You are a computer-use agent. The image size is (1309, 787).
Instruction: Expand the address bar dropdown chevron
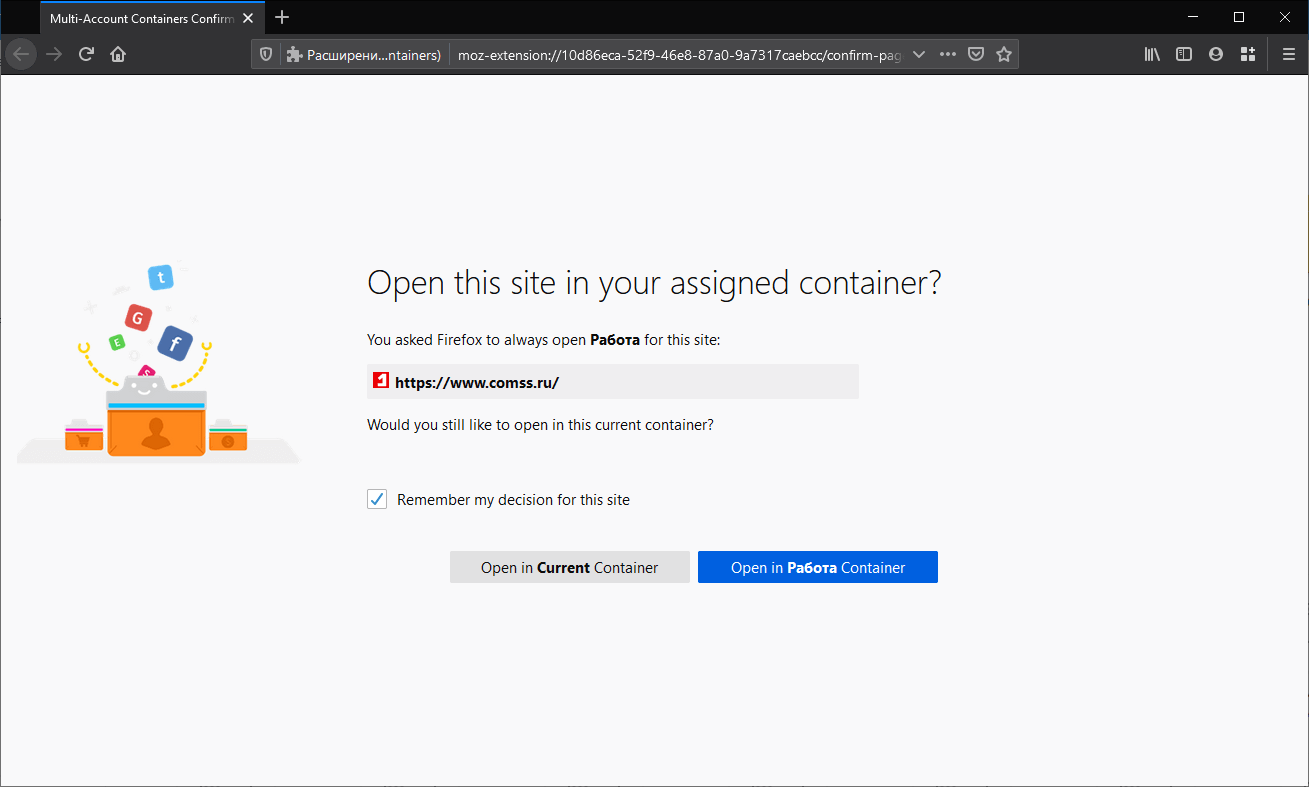click(919, 54)
